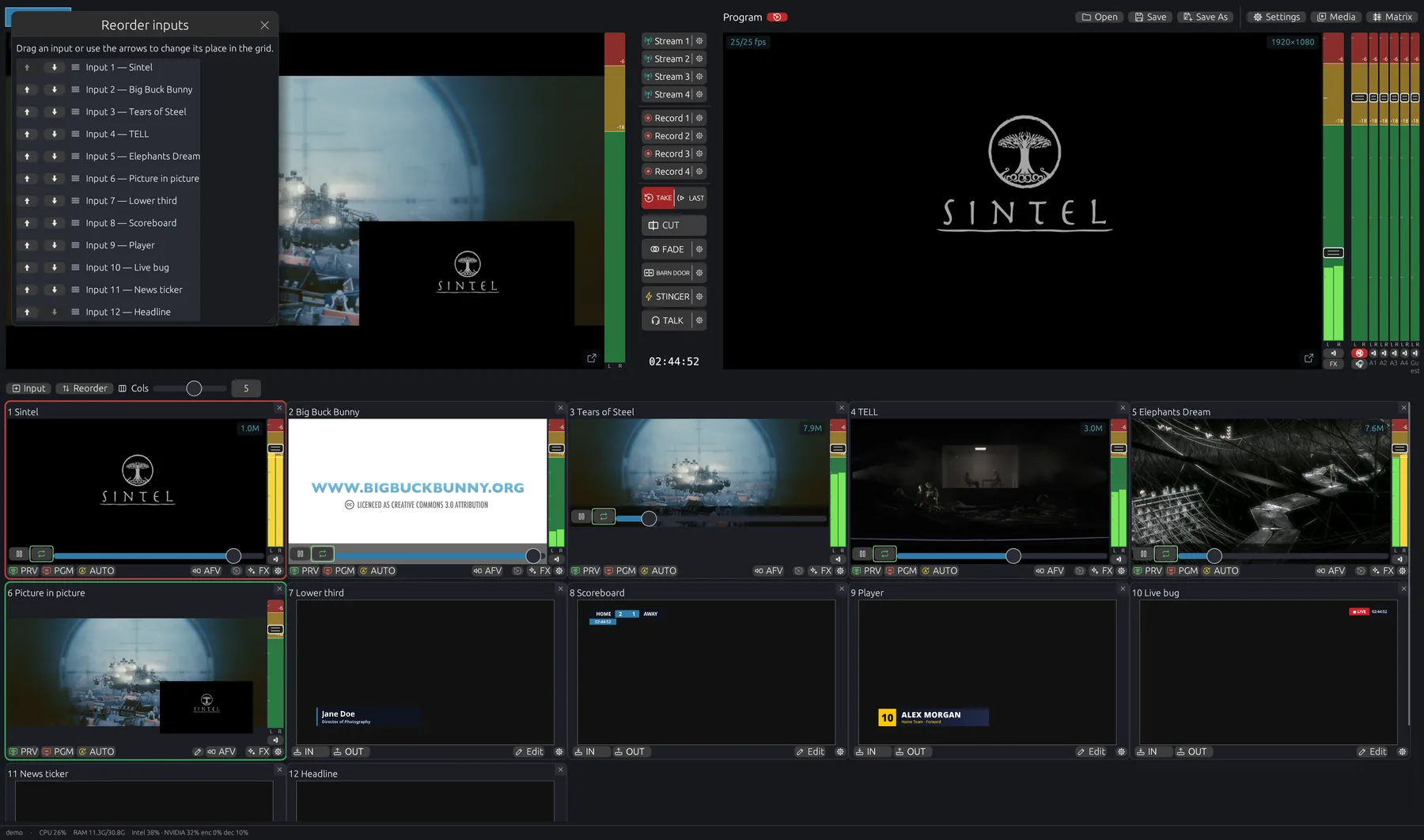
Task: Click the LAST button
Action: click(x=691, y=198)
